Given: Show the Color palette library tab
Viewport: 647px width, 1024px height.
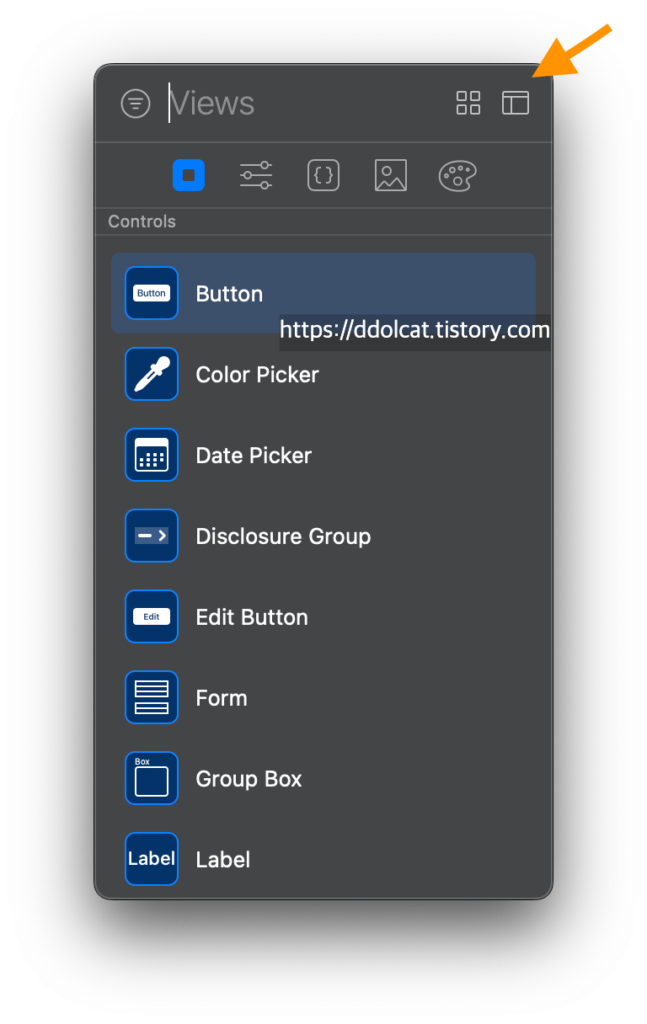Looking at the screenshot, I should coord(457,176).
